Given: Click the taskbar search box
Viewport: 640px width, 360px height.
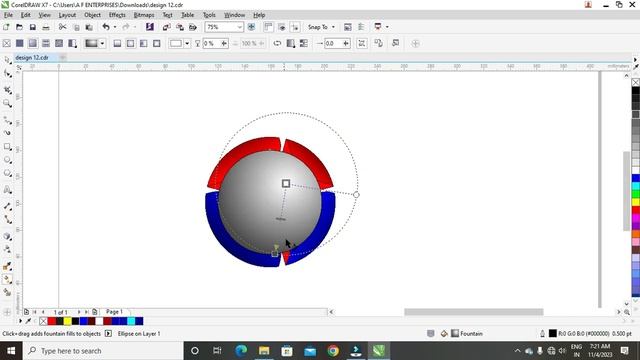Looking at the screenshot, I should [103, 351].
